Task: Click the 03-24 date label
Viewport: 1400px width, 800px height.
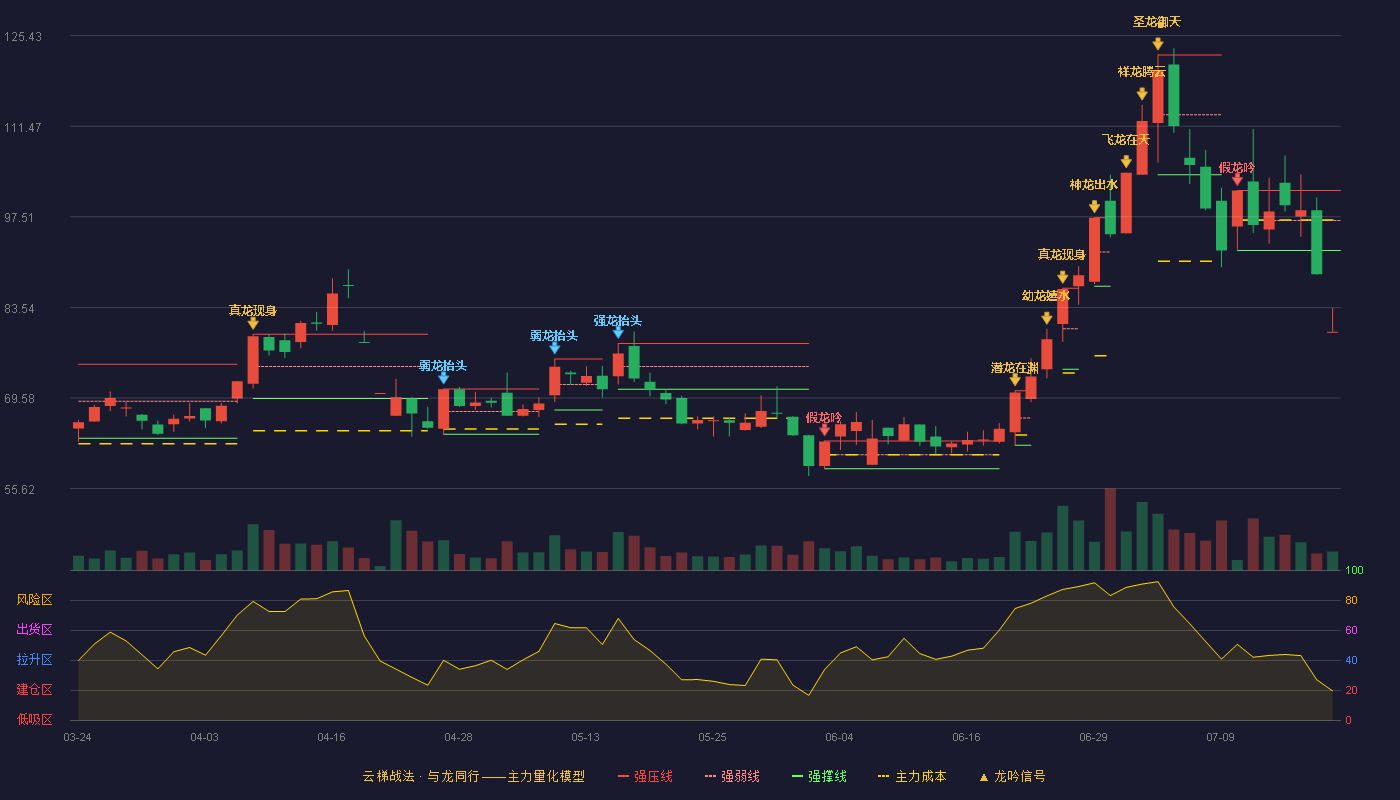Action: click(77, 737)
